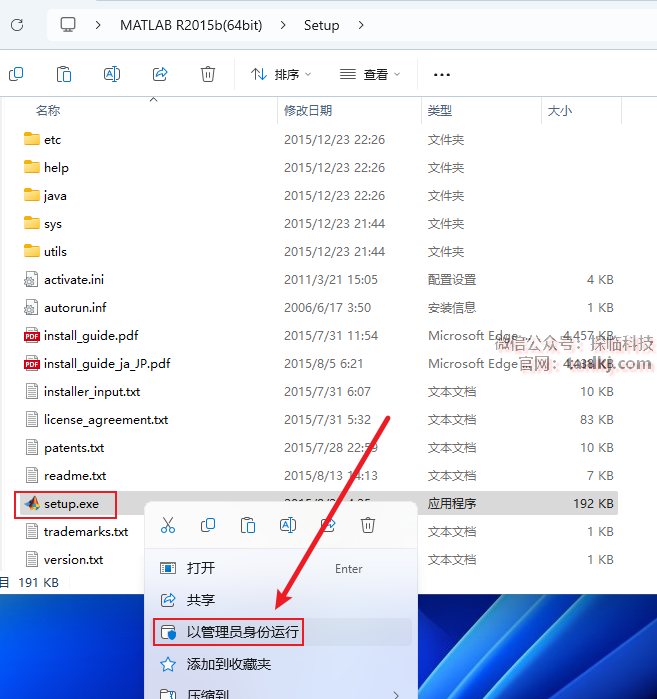Click the help folder icon
657x699 pixels.
[32, 167]
